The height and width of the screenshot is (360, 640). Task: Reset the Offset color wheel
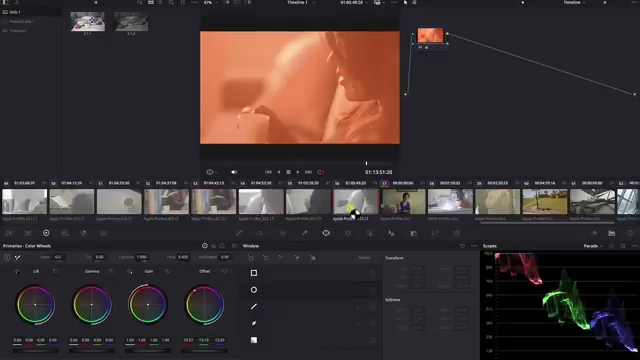pyautogui.click(x=224, y=271)
